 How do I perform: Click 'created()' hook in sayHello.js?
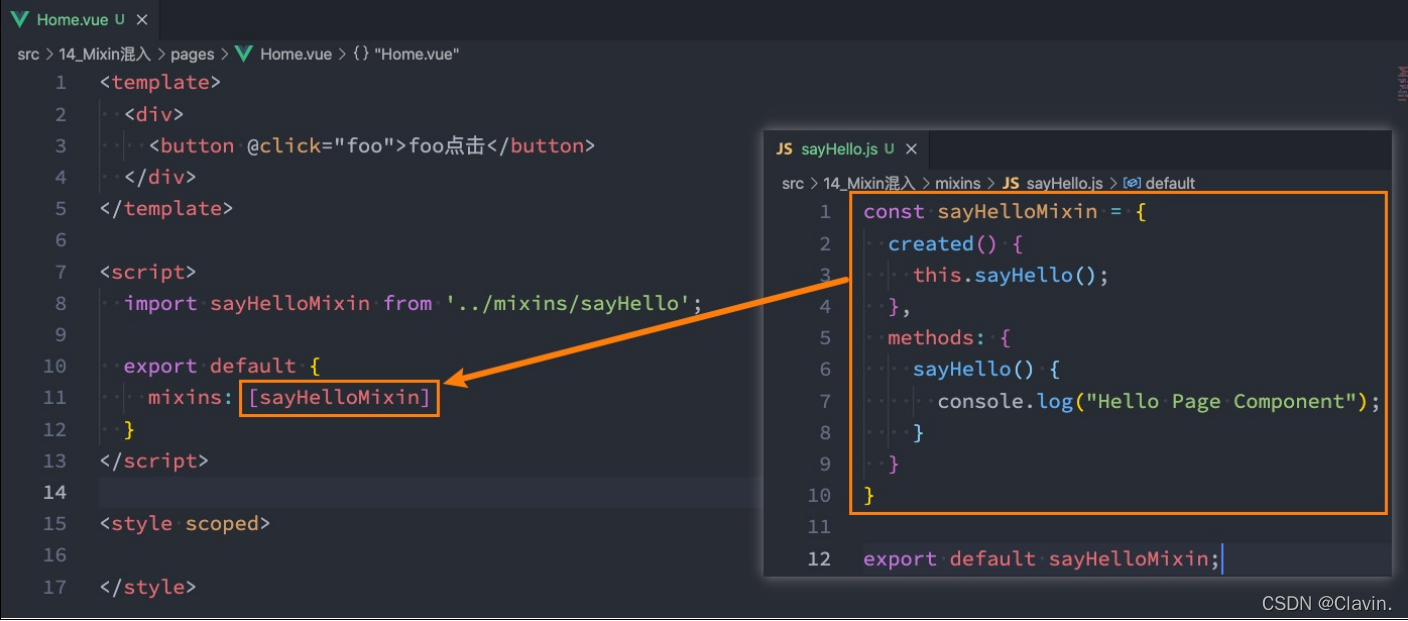pyautogui.click(x=943, y=244)
